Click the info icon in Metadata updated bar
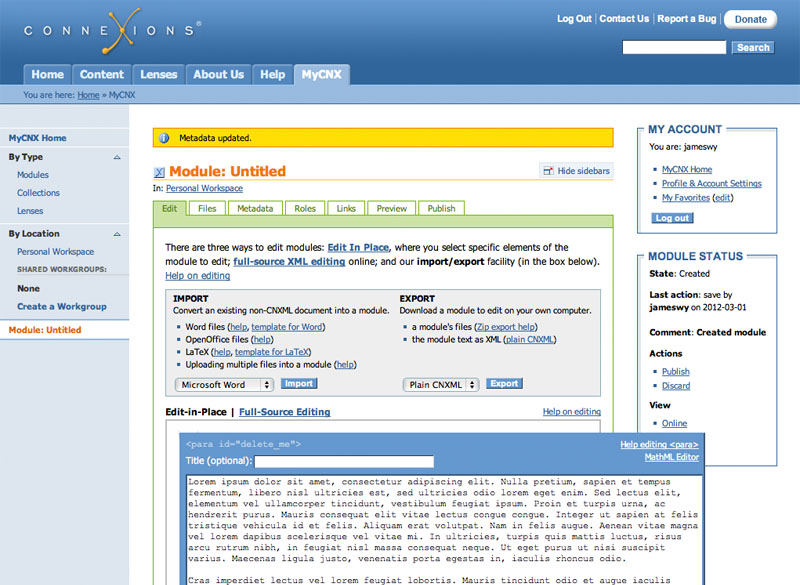Viewport: 800px width, 585px height. coord(165,138)
